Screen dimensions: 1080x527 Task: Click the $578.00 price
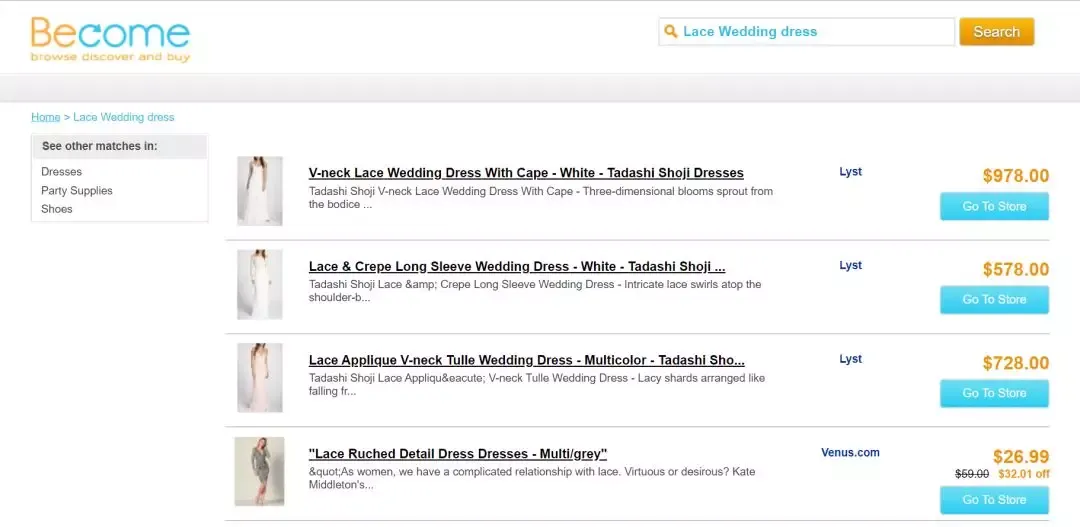coord(1016,269)
